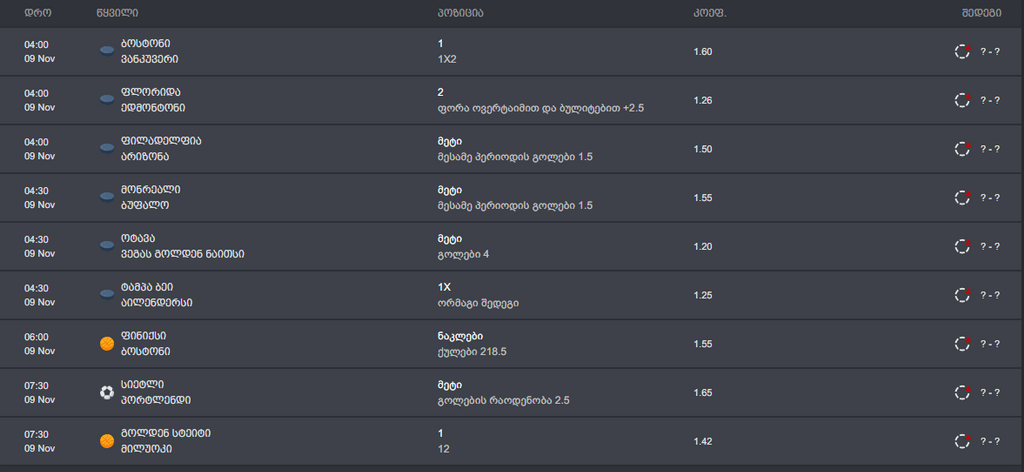The width and height of the screenshot is (1024, 472).
Task: Click soccer ball icon for სიეტლი–პორტლენდი
Action: tap(107, 392)
